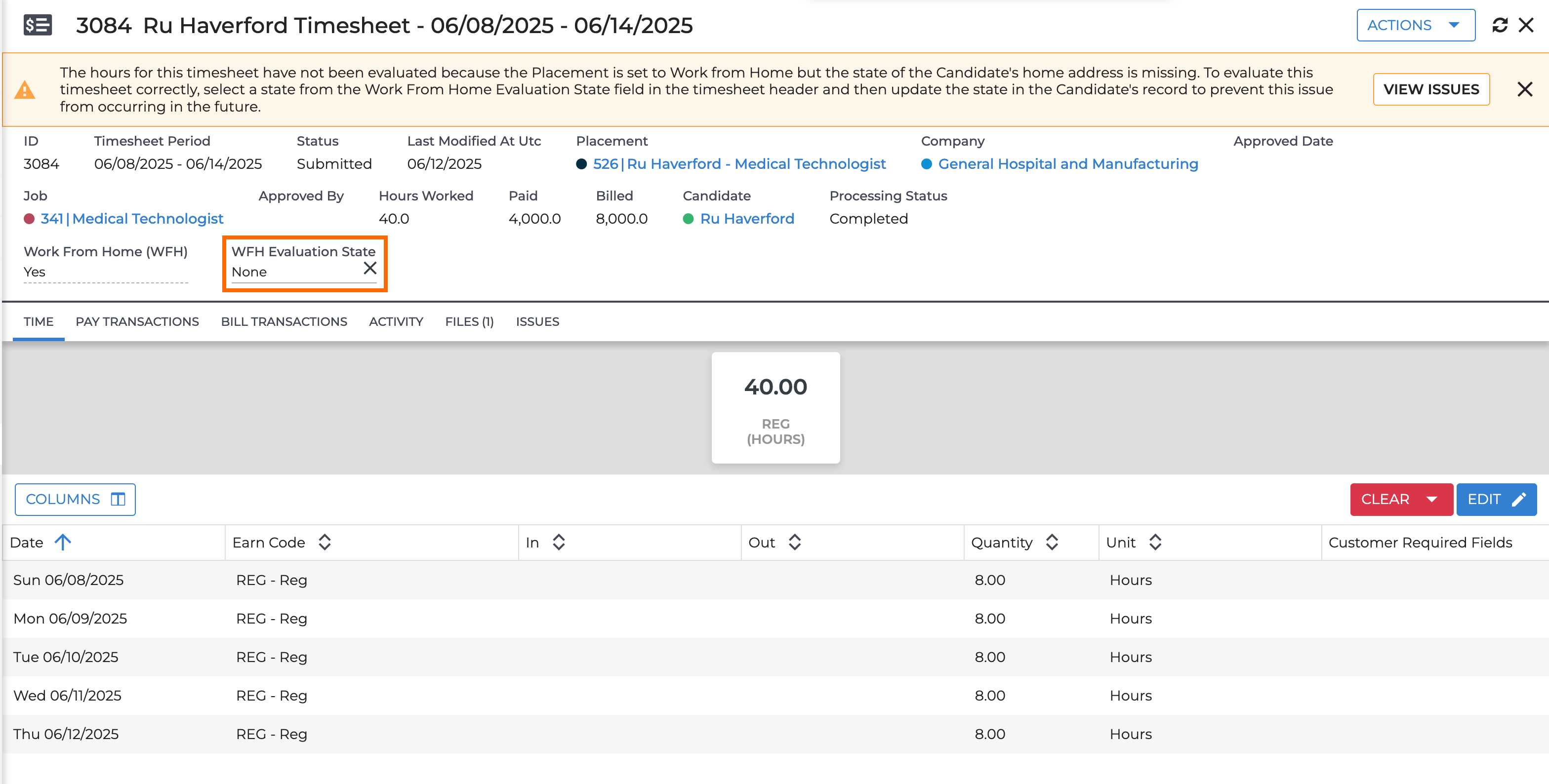
Task: Click the Last Modified date 06/12/2025
Action: (444, 164)
